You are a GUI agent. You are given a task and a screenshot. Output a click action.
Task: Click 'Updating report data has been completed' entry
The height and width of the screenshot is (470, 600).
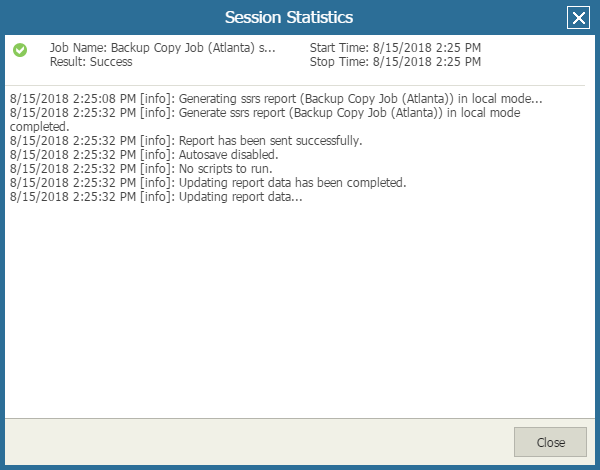click(292, 183)
